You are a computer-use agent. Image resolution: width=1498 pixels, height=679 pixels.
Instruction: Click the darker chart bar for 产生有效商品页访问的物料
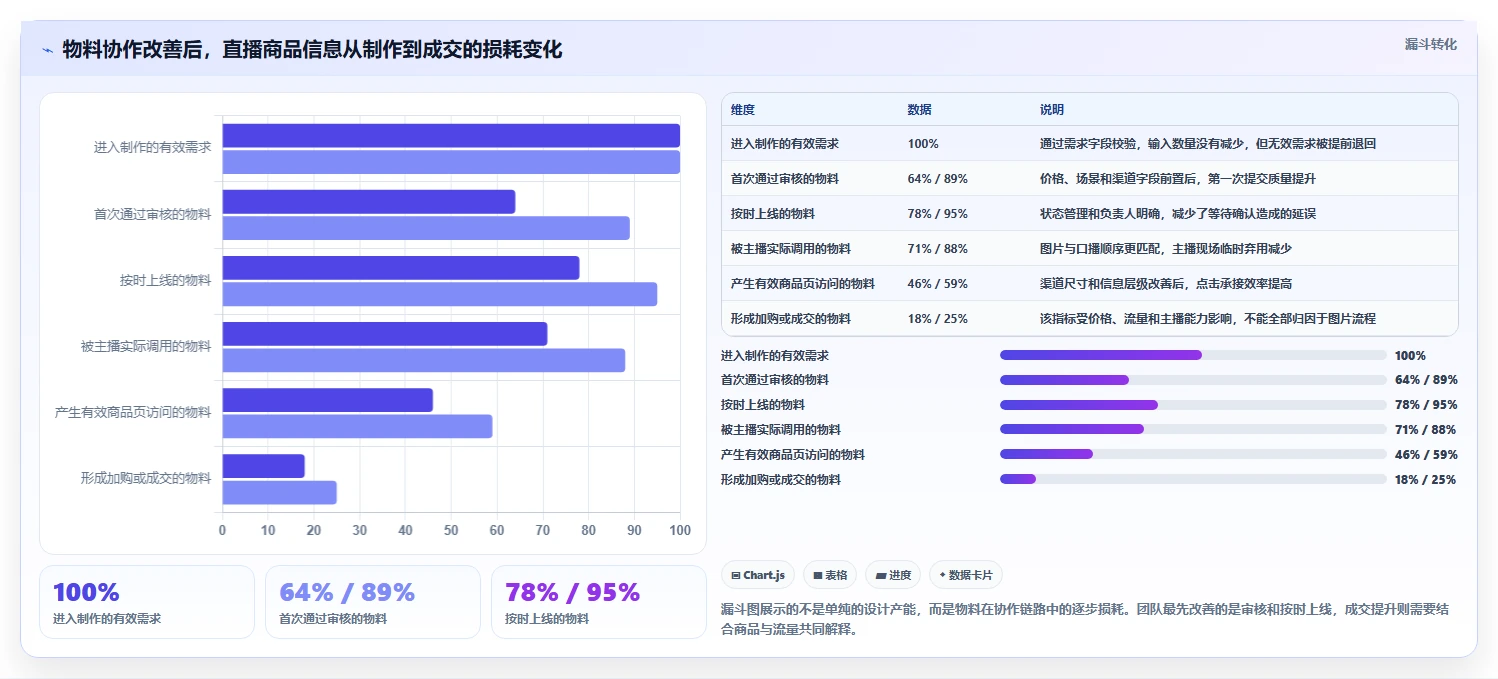tap(327, 400)
